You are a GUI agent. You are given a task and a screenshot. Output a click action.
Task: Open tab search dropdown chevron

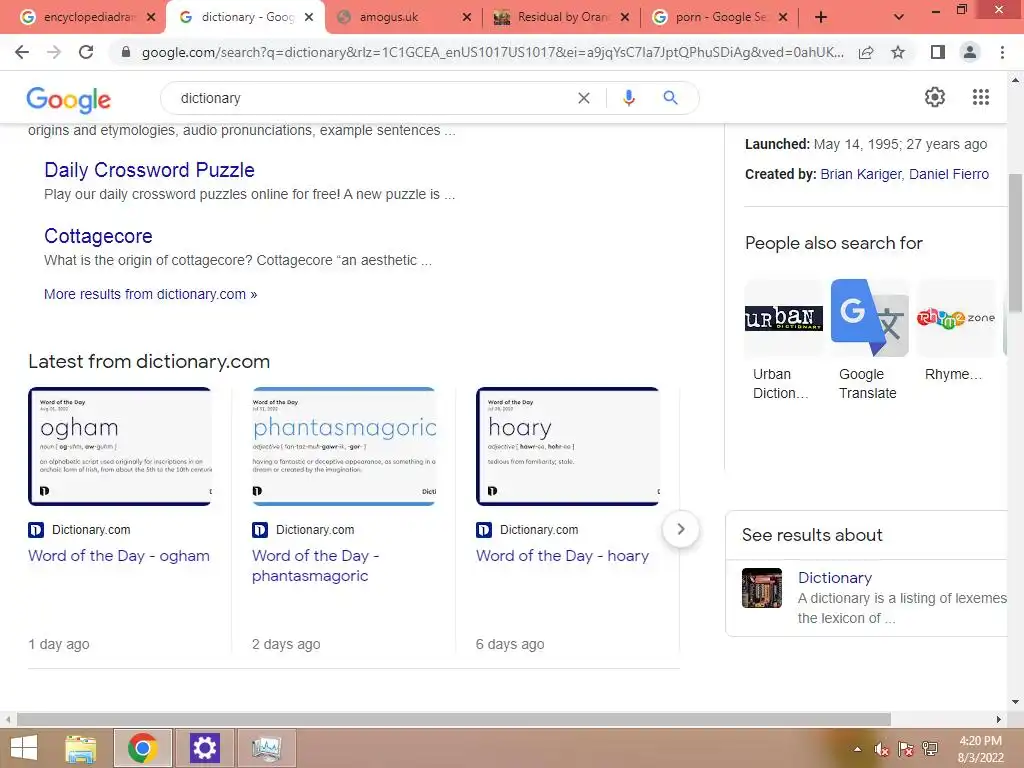899,18
